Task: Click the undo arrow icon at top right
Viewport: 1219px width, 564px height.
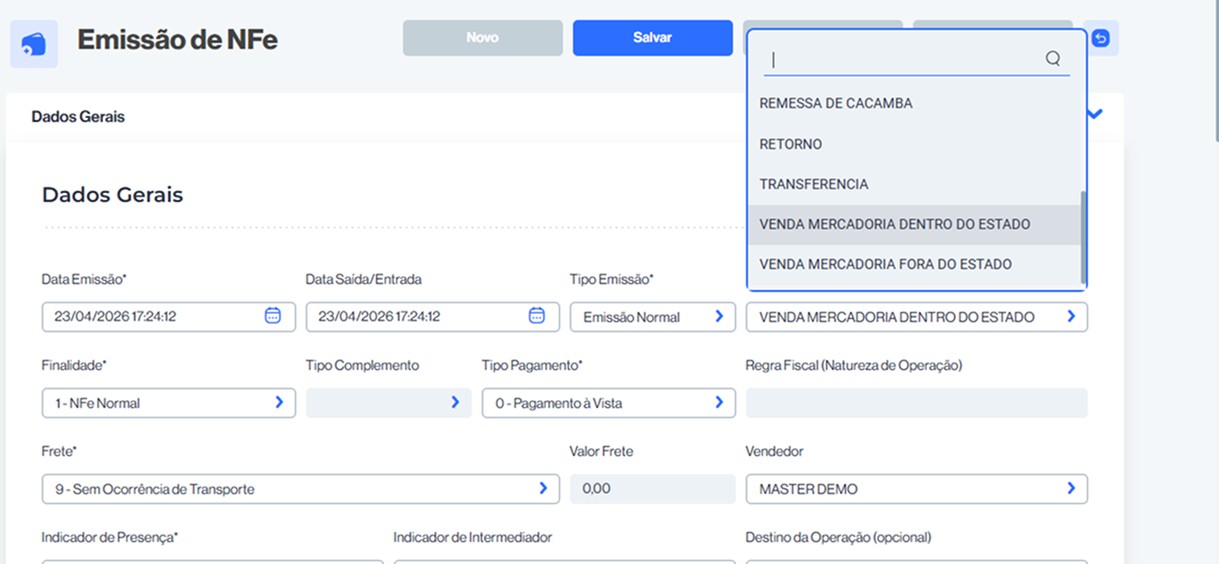Action: tap(1101, 38)
